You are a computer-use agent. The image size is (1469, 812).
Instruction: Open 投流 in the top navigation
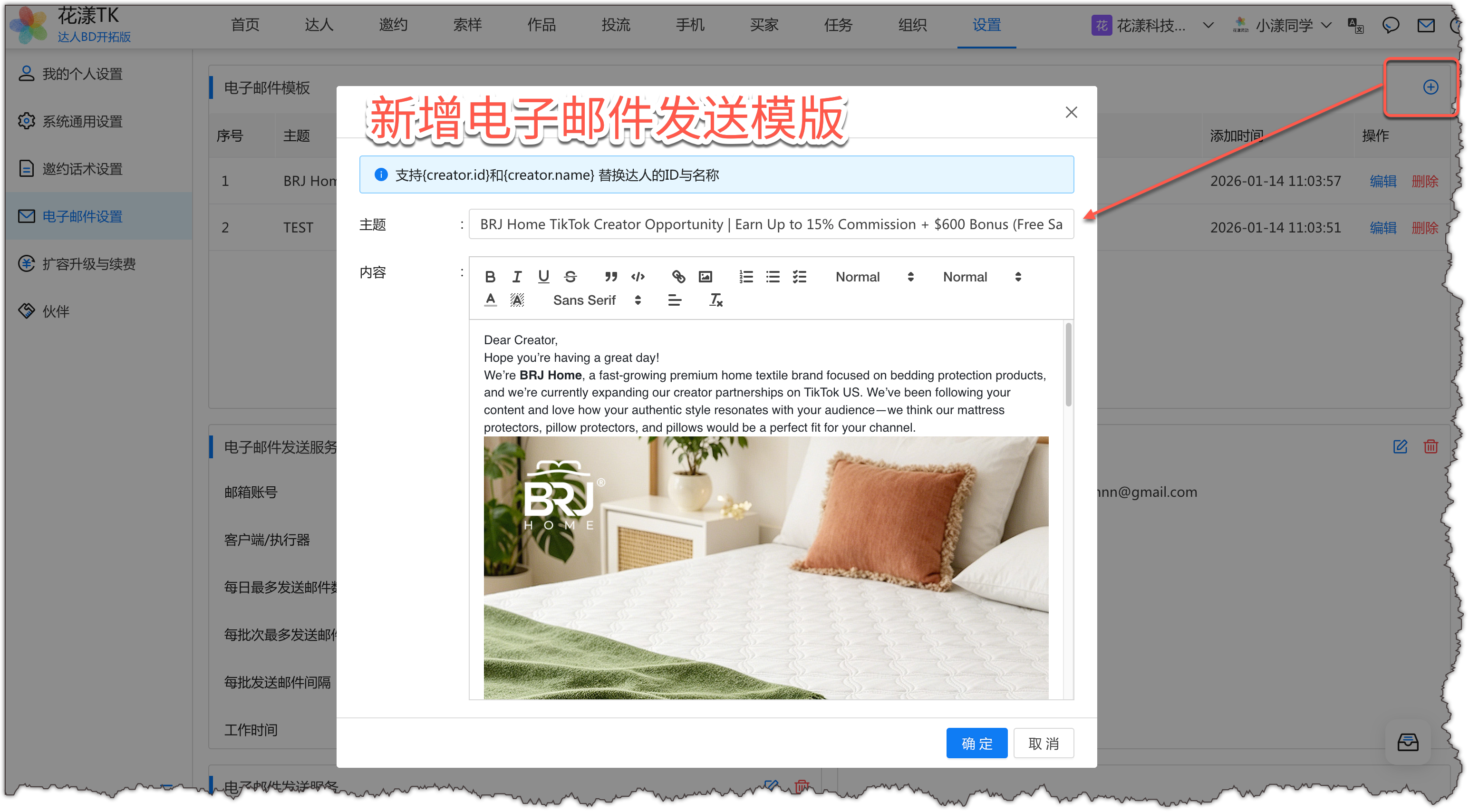point(615,25)
